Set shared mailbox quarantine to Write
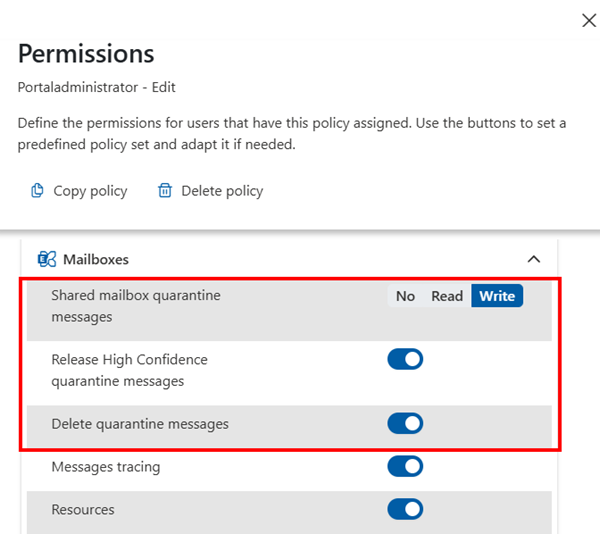This screenshot has height=534, width=600. (497, 296)
